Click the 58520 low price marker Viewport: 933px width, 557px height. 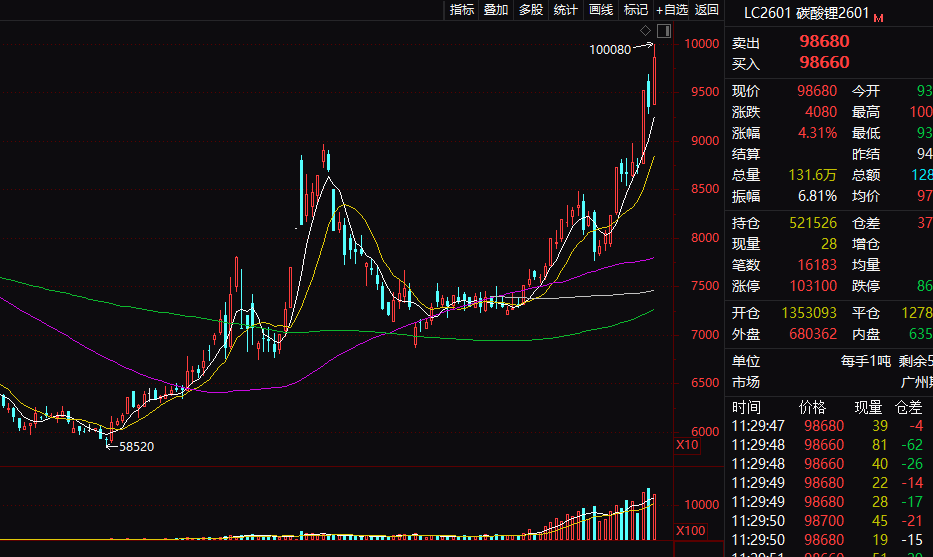[136, 446]
